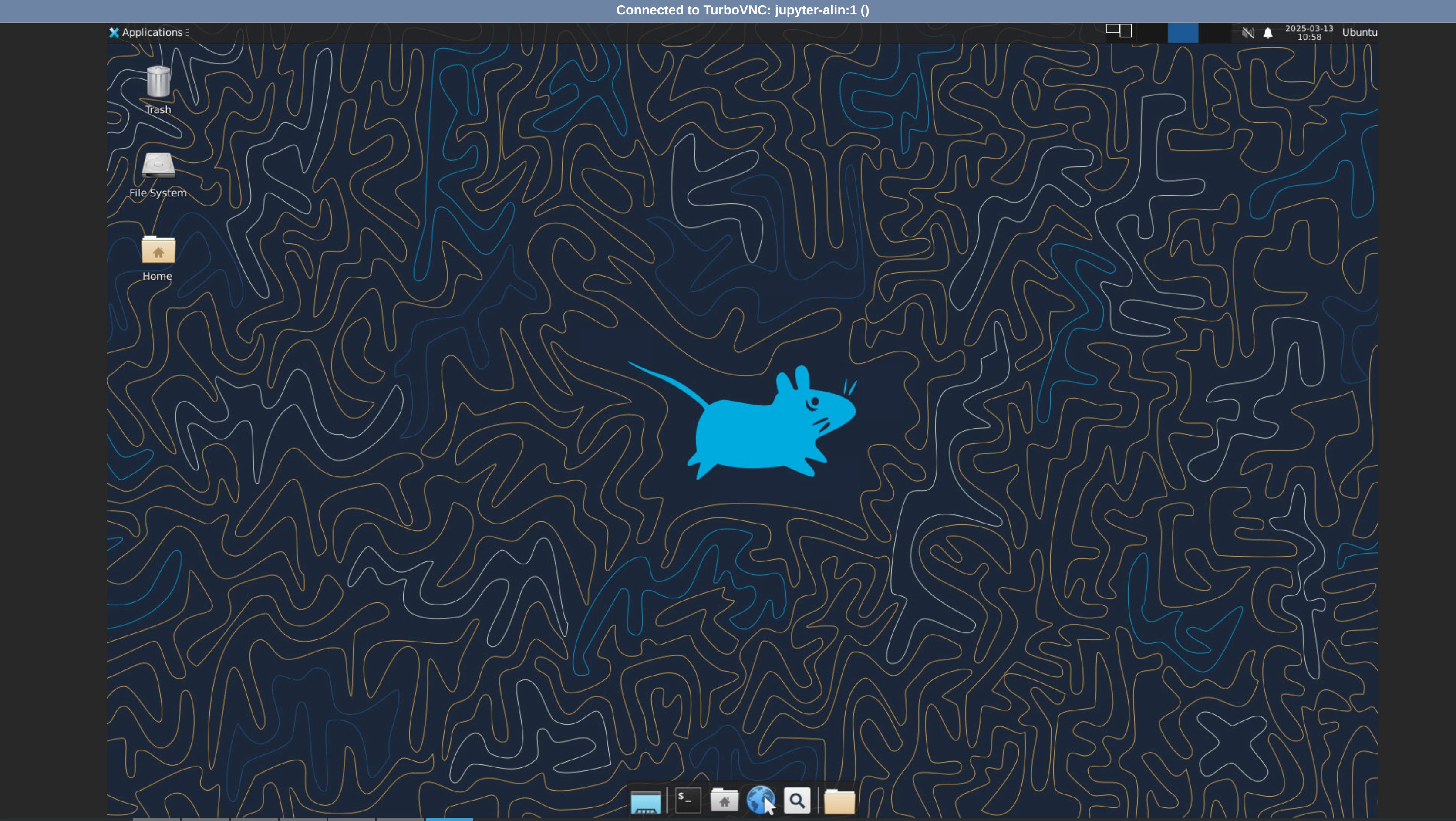The height and width of the screenshot is (821, 1456).
Task: Select the blue highlighted active workspace
Action: tap(1183, 32)
